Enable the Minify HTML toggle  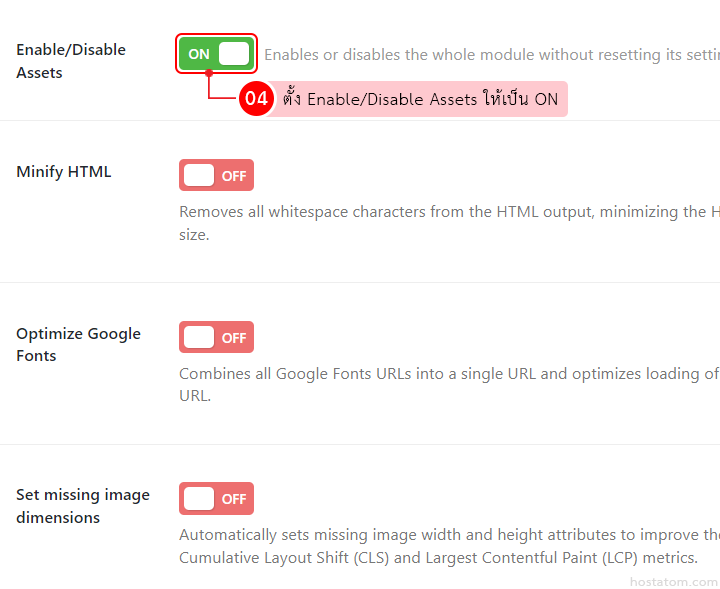216,175
